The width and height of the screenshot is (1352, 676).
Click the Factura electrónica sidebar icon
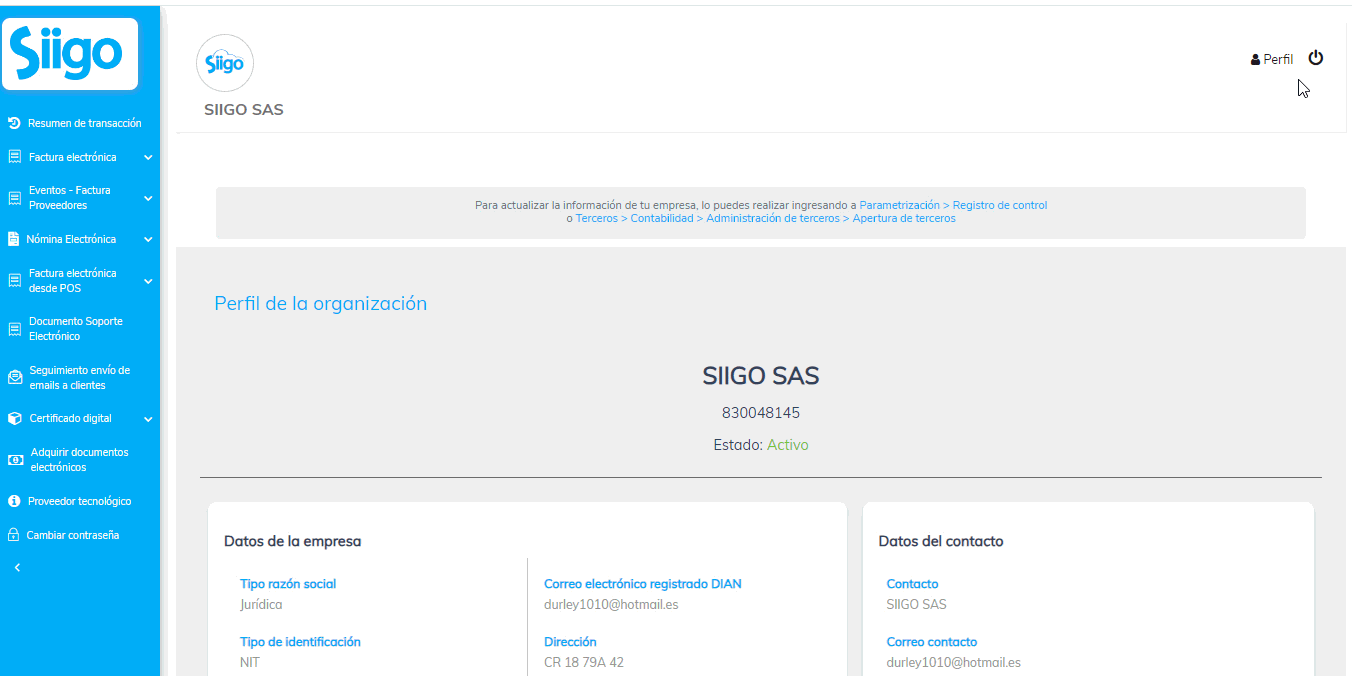14,158
